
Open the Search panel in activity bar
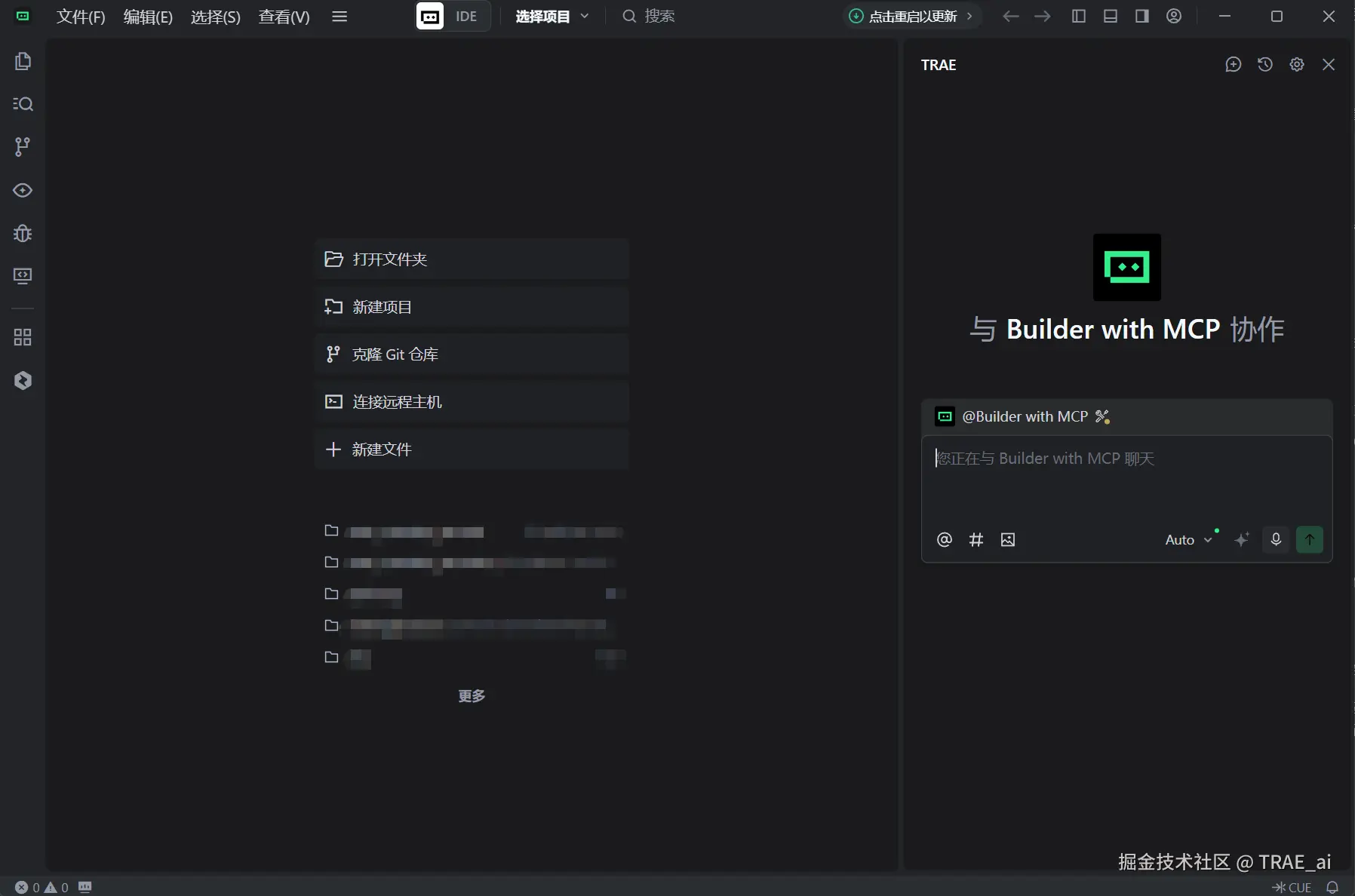coord(23,104)
